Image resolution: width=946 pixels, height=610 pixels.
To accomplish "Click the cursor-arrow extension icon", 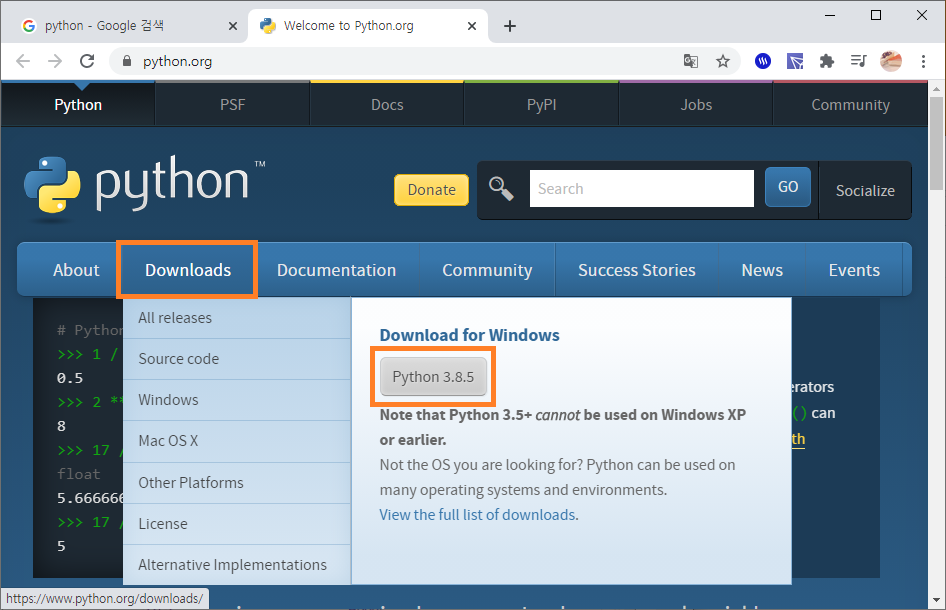I will click(795, 61).
